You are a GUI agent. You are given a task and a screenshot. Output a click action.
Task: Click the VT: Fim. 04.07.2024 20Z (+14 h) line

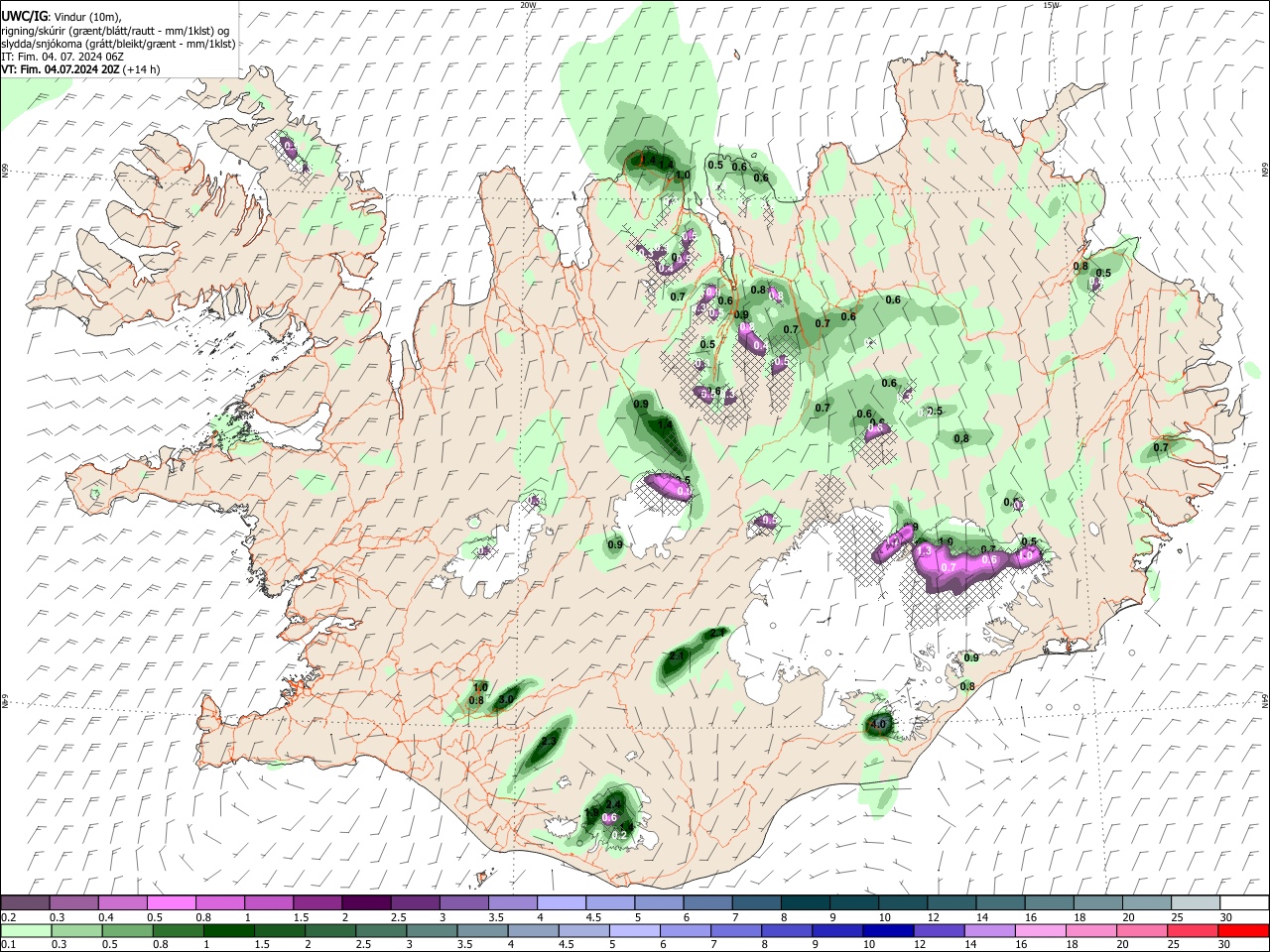point(80,69)
